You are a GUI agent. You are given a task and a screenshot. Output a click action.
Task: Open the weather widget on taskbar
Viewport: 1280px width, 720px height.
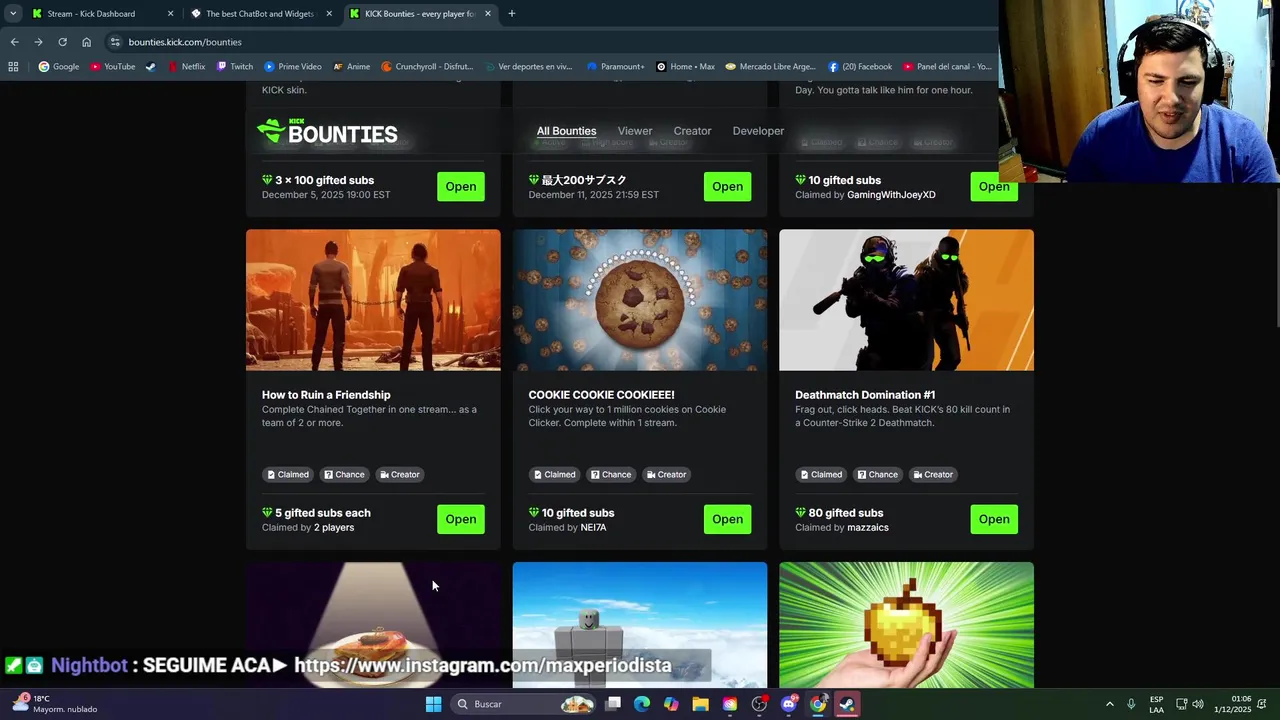click(55, 704)
